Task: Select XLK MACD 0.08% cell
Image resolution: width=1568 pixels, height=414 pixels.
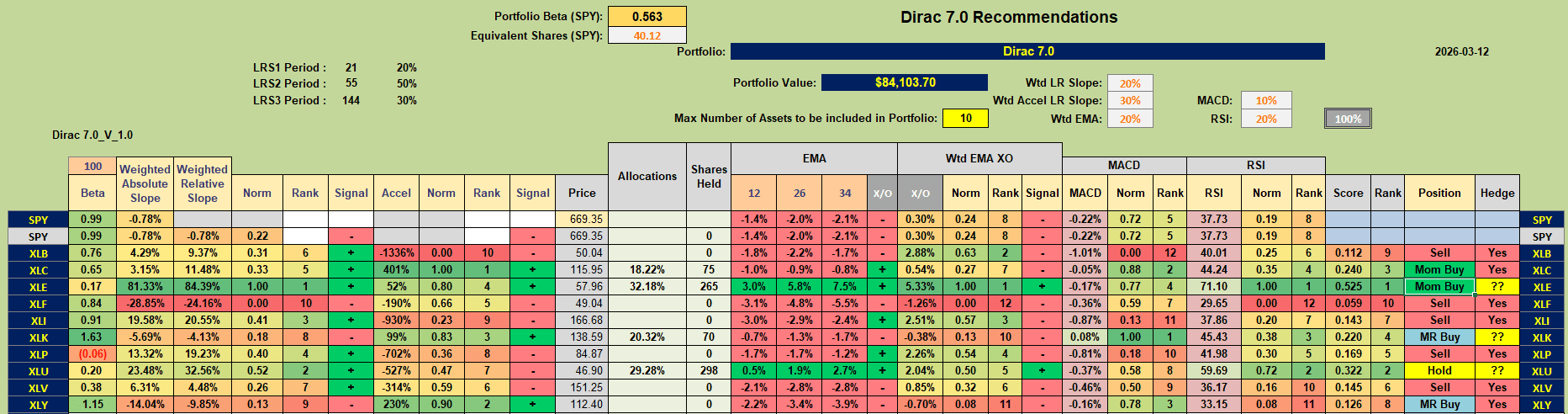Action: [1085, 337]
